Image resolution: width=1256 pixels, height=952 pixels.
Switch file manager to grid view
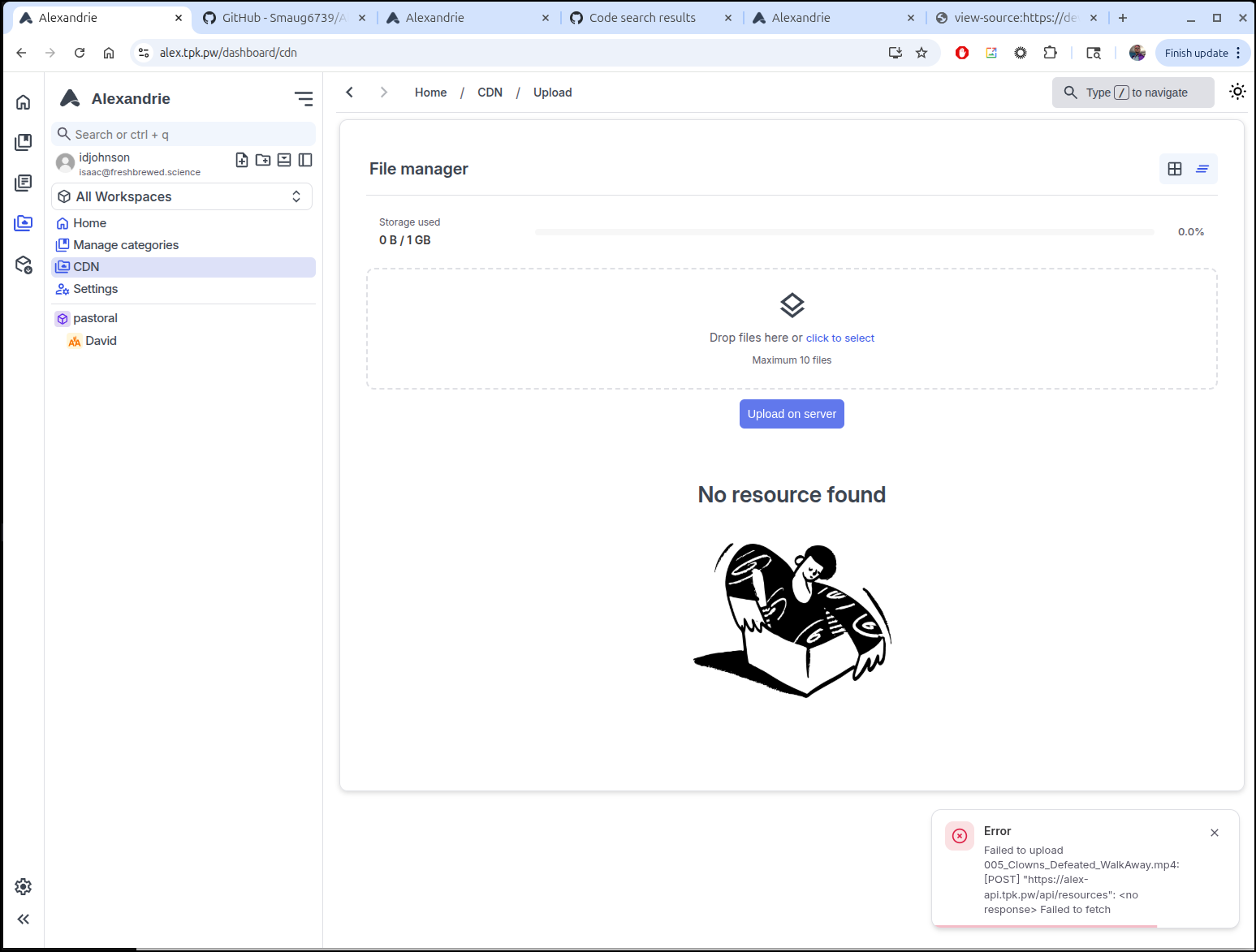pyautogui.click(x=1175, y=169)
